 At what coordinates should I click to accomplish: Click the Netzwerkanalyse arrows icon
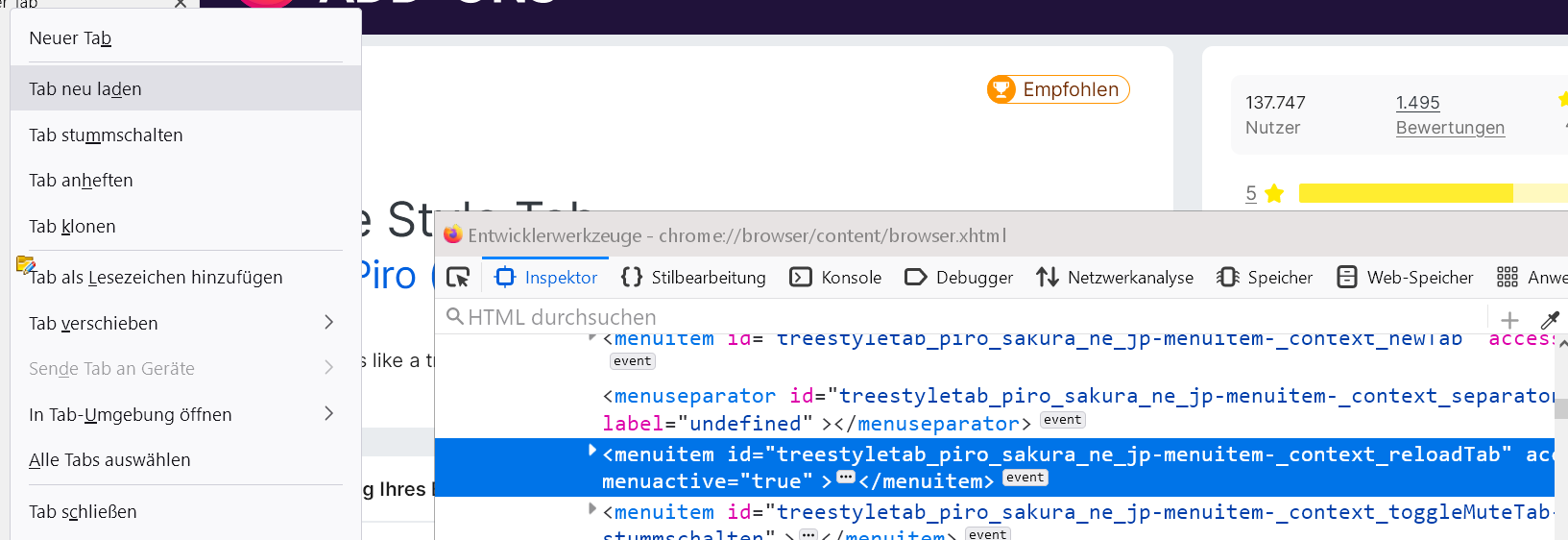point(1048,278)
